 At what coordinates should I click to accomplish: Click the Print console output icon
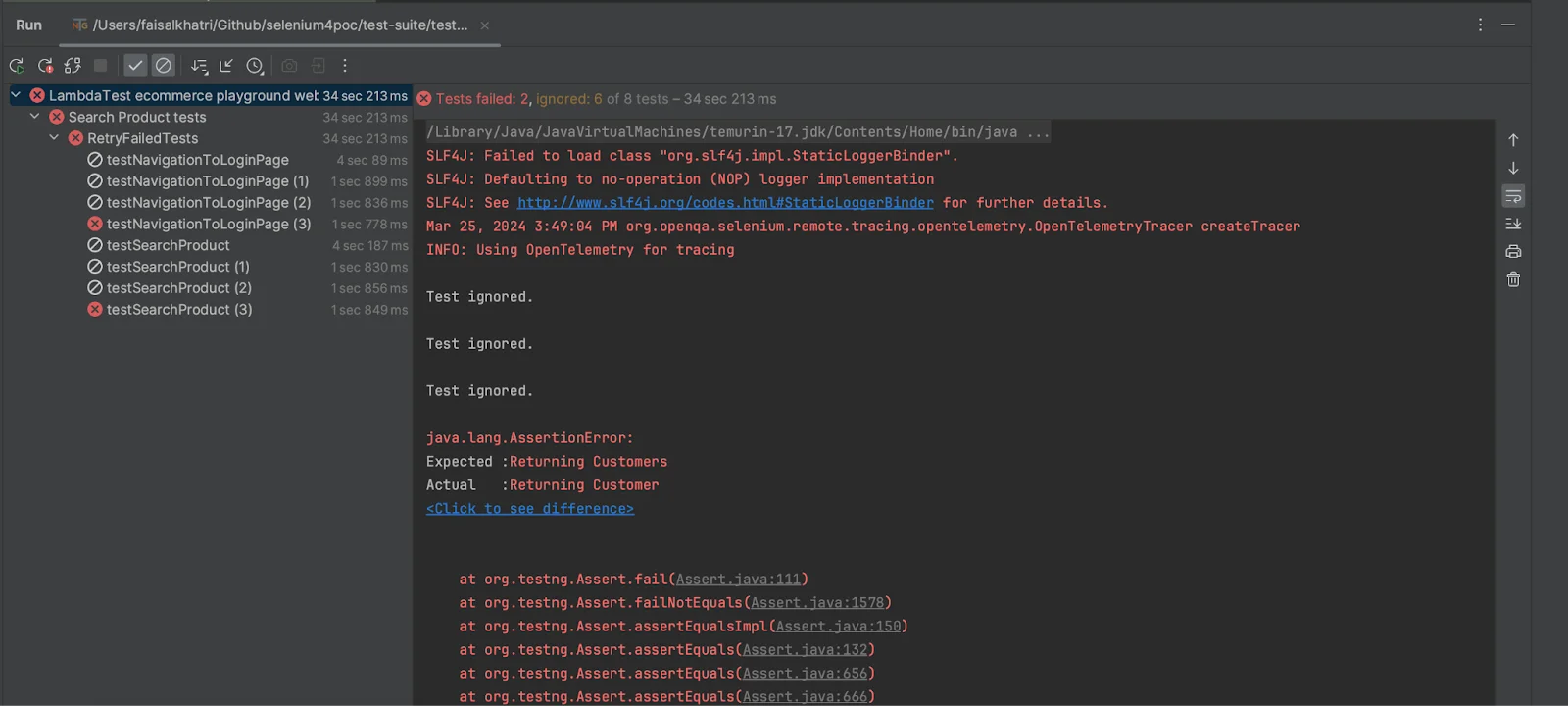pos(1513,252)
